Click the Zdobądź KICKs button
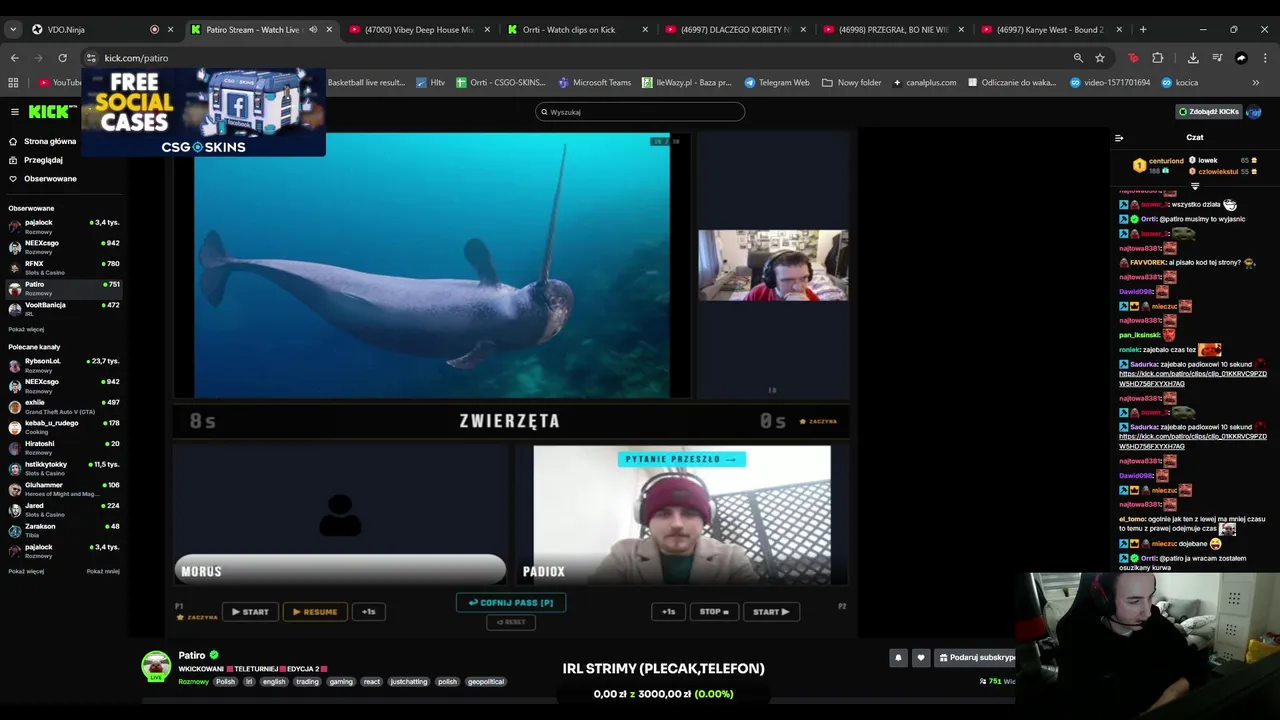The width and height of the screenshot is (1280, 720). [x=1208, y=112]
